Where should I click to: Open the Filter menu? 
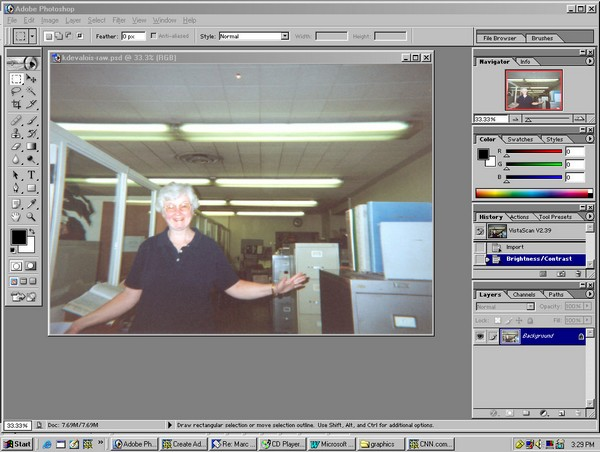point(119,20)
